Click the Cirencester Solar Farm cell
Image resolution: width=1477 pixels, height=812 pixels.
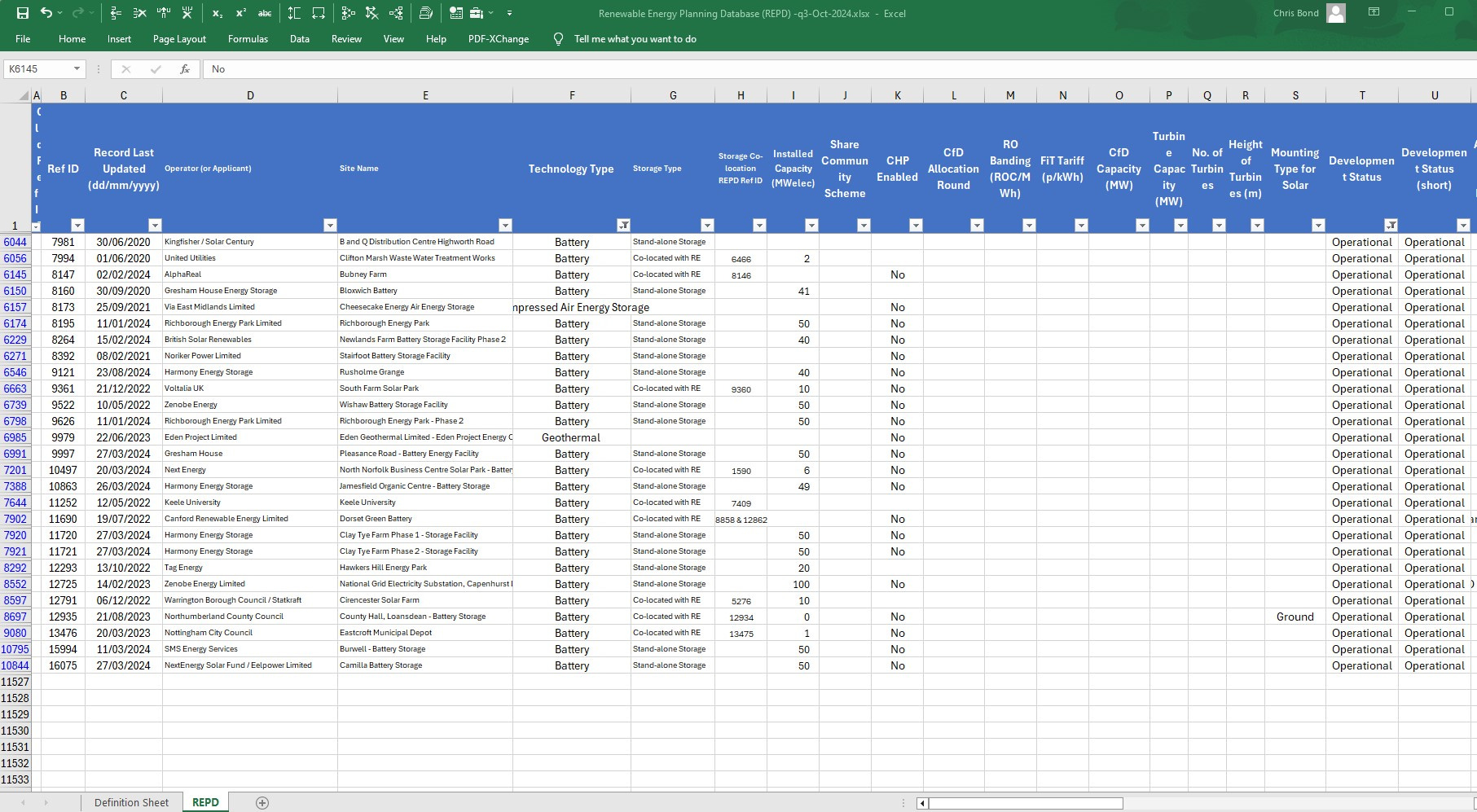[x=425, y=600]
